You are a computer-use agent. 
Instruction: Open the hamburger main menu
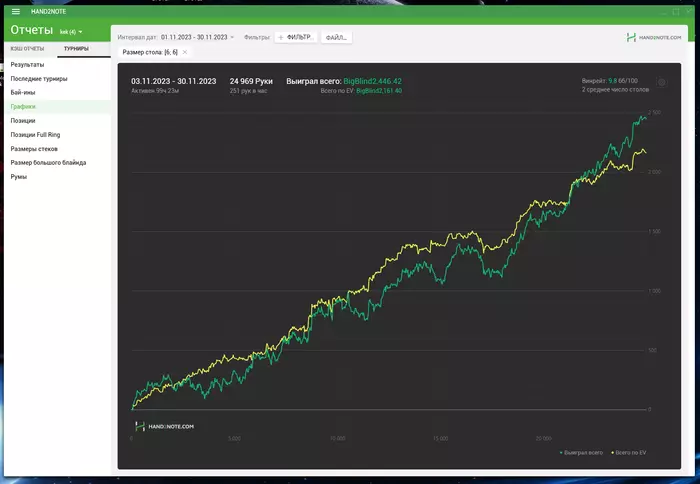tap(16, 12)
